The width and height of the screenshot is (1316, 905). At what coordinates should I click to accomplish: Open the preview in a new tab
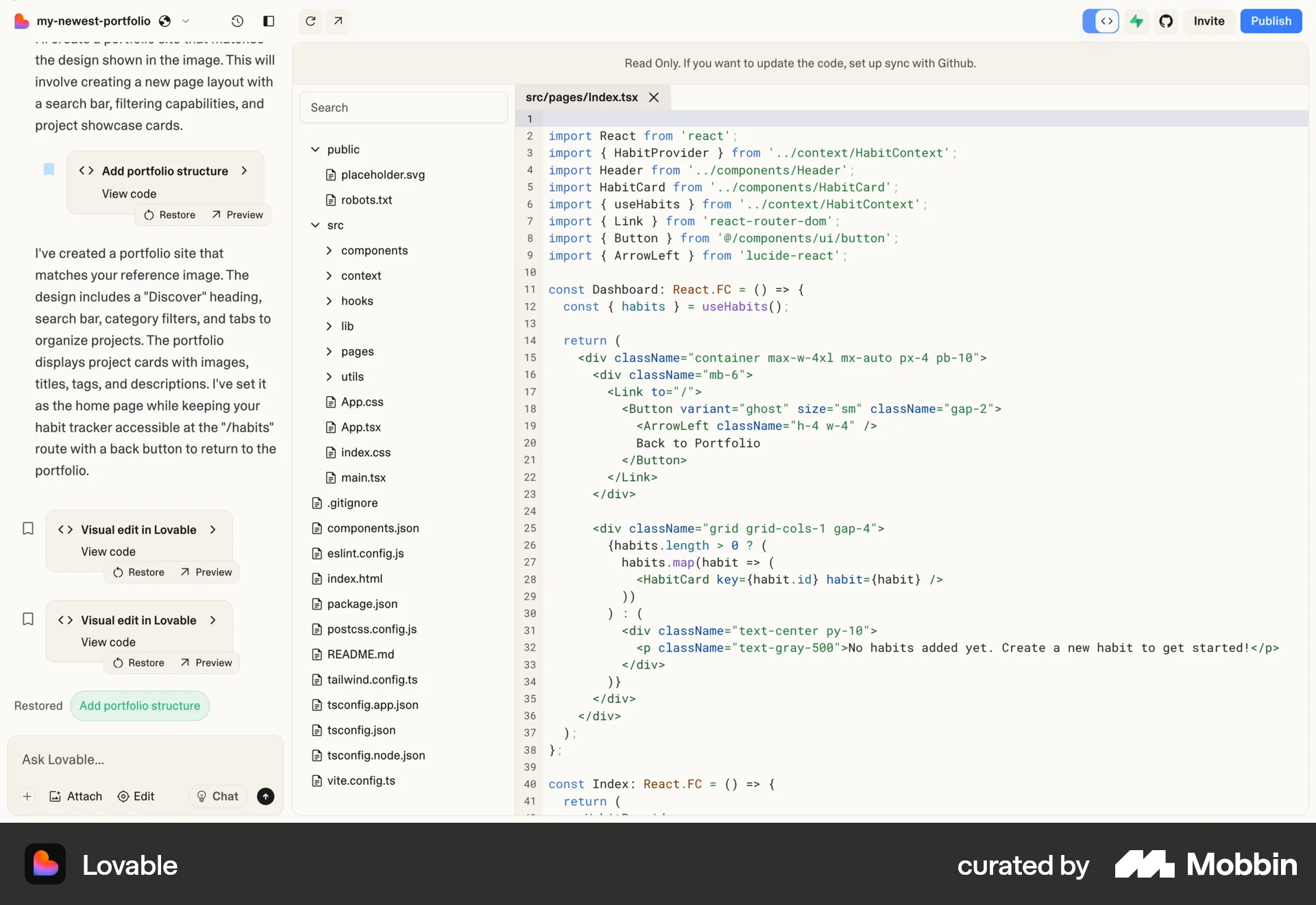coord(338,21)
